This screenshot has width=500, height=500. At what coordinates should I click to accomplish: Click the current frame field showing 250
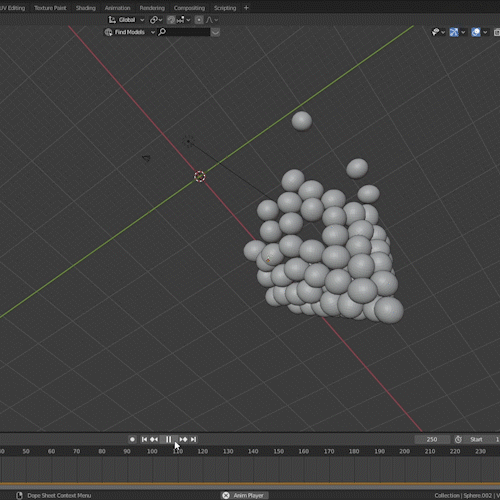[432, 439]
